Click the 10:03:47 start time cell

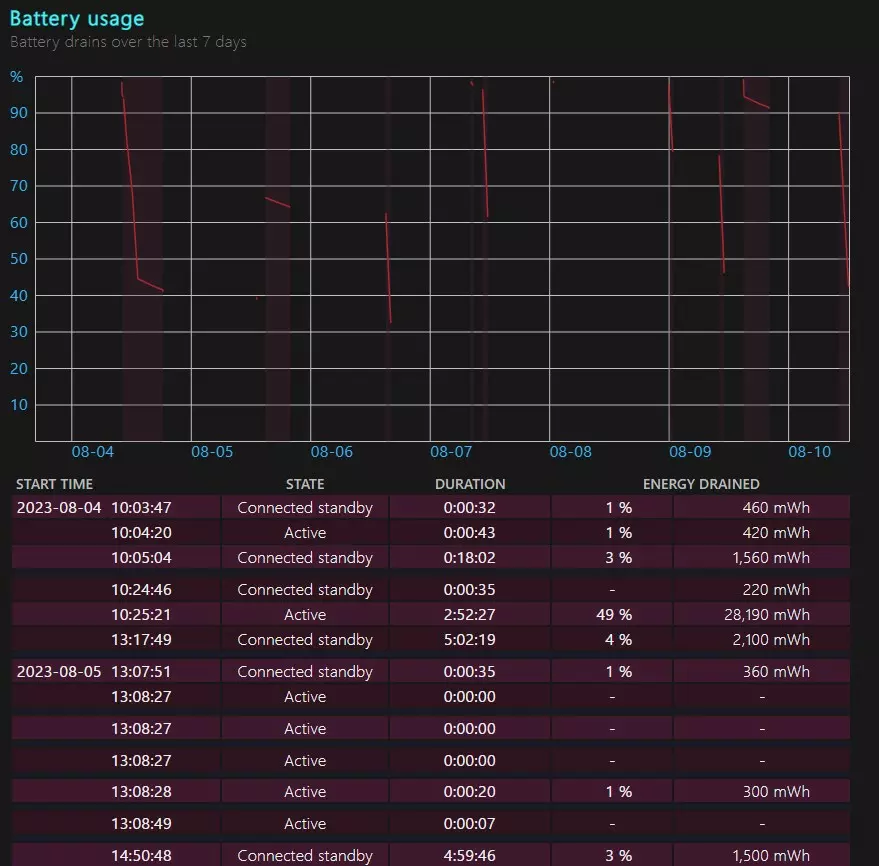pos(141,508)
